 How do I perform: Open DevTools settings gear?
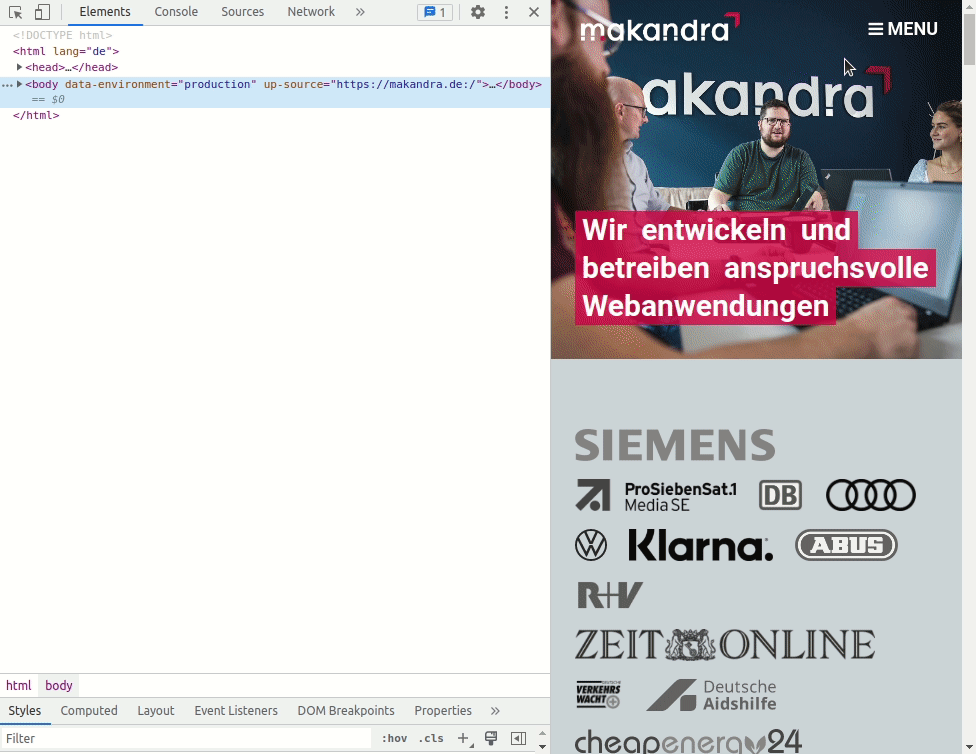pos(478,12)
